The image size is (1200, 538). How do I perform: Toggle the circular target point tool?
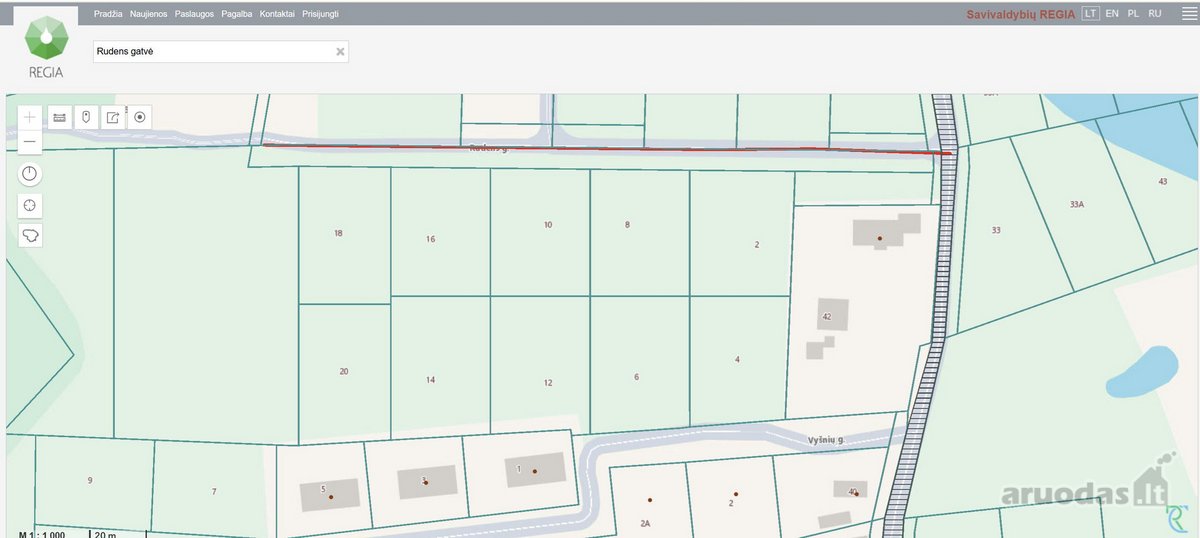(140, 117)
